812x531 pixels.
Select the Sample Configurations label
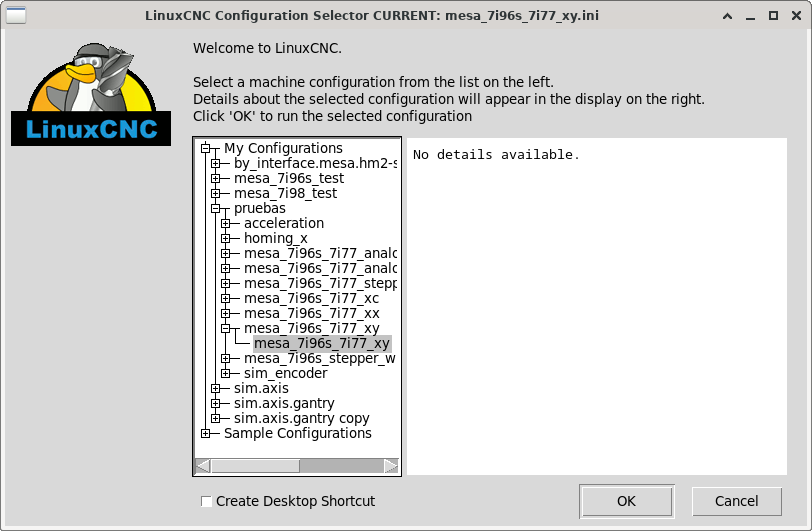(298, 434)
